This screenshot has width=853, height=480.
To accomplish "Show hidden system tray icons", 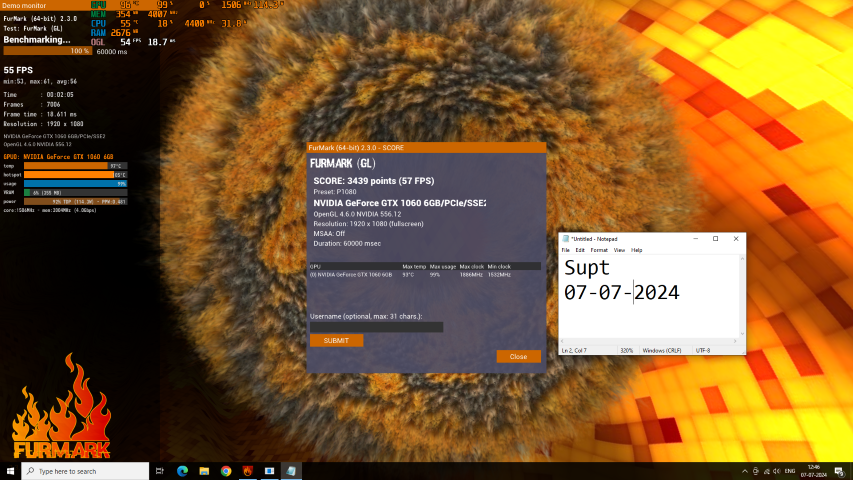I will [744, 471].
